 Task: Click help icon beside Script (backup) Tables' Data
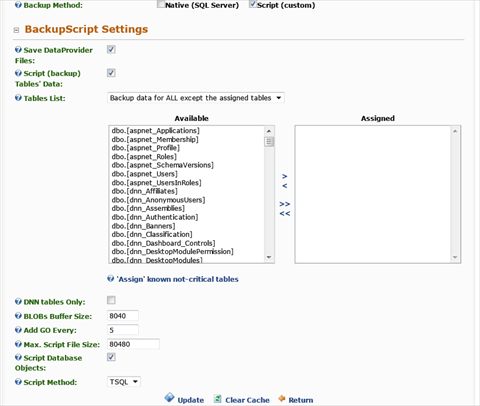coord(18,73)
